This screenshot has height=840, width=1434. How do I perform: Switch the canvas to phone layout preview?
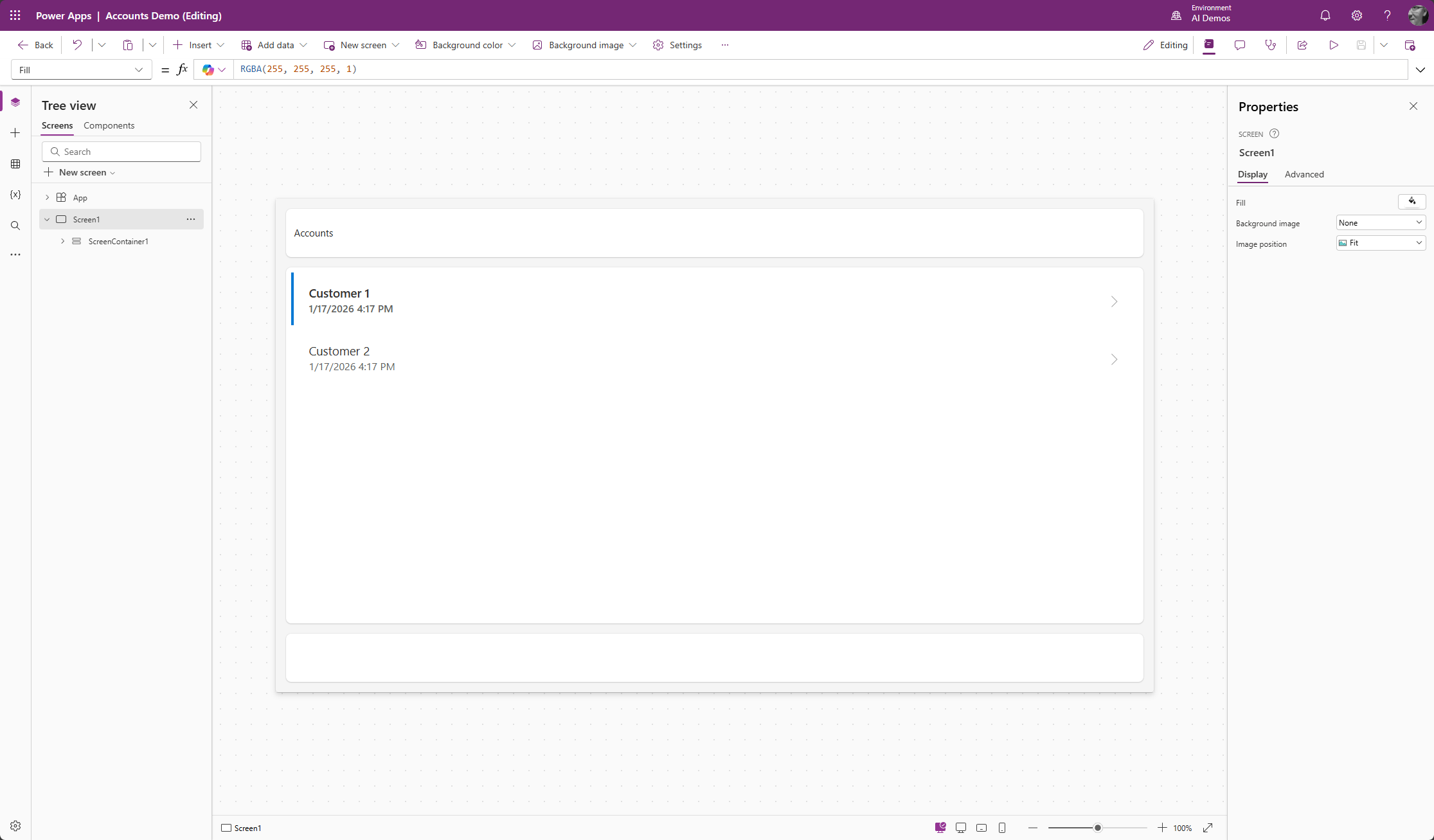coord(1002,828)
